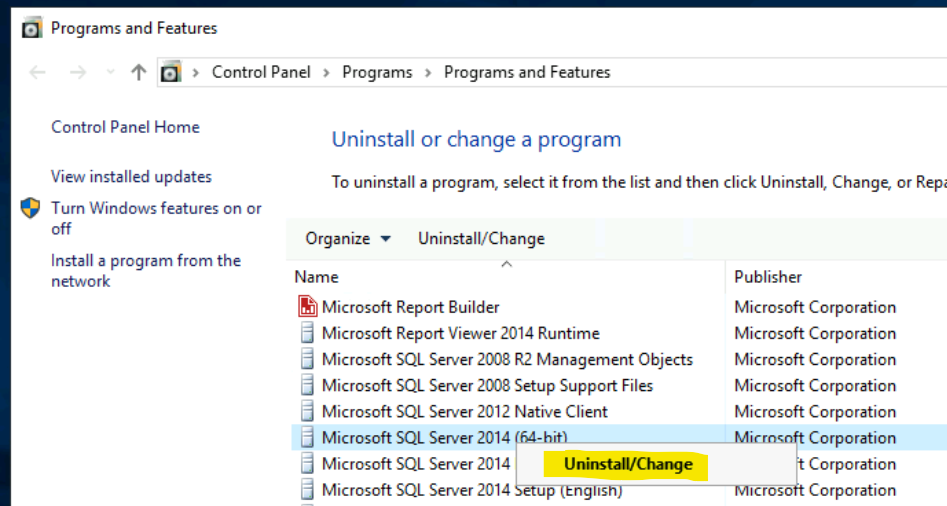Click the Programs breadcrumb
The width and height of the screenshot is (947, 506).
pos(377,72)
